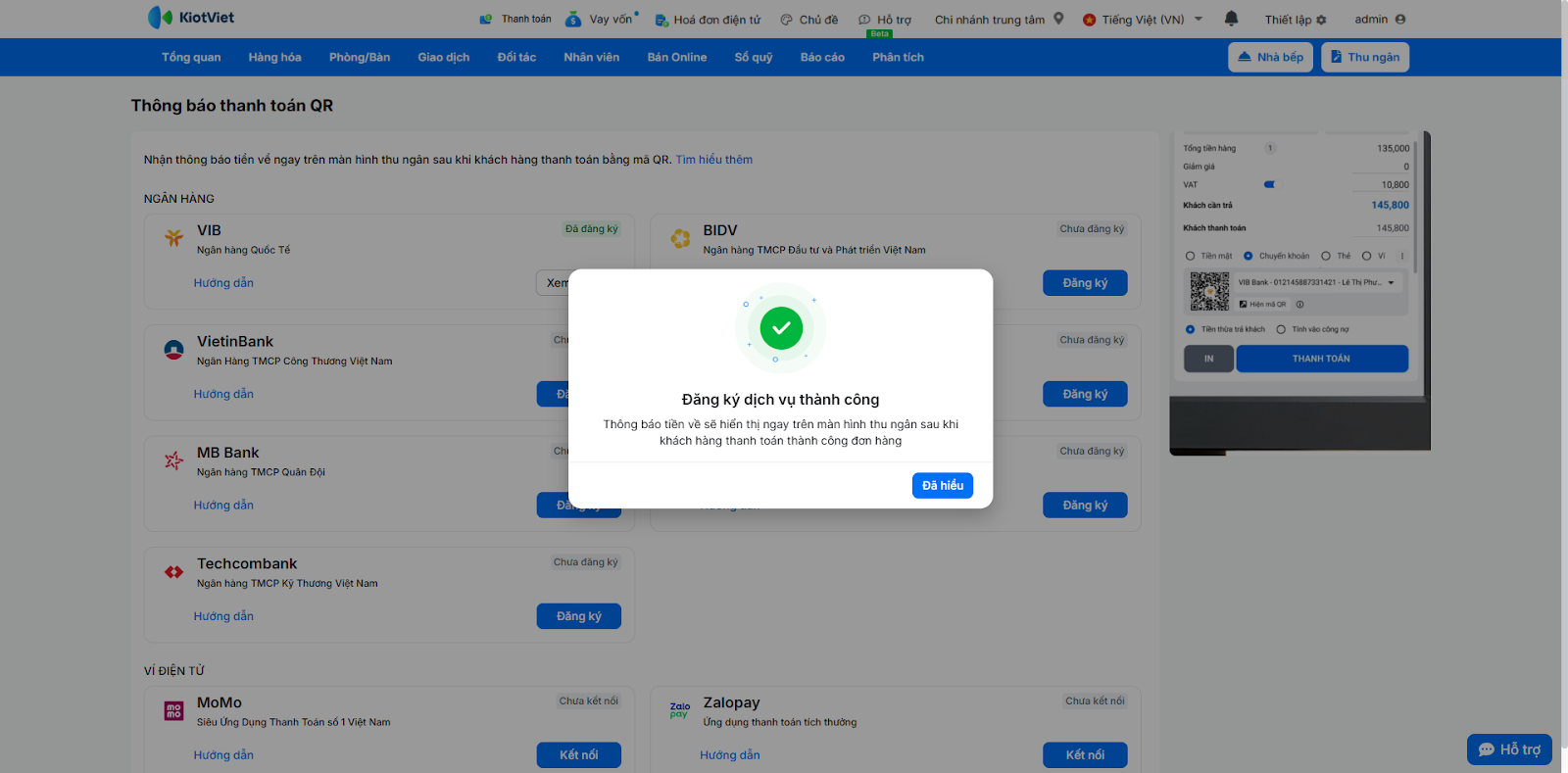Viewport: 1568px width, 773px height.
Task: Open the Chi nhánh trung tâm branch selector
Action: (x=999, y=20)
